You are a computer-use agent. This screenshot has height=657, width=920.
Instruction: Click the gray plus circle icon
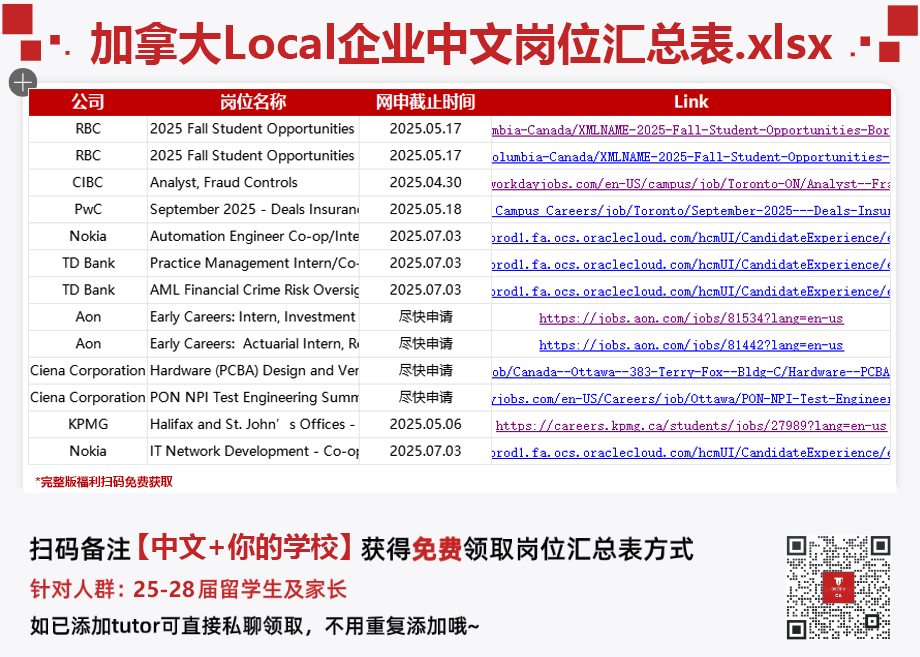pyautogui.click(x=23, y=82)
